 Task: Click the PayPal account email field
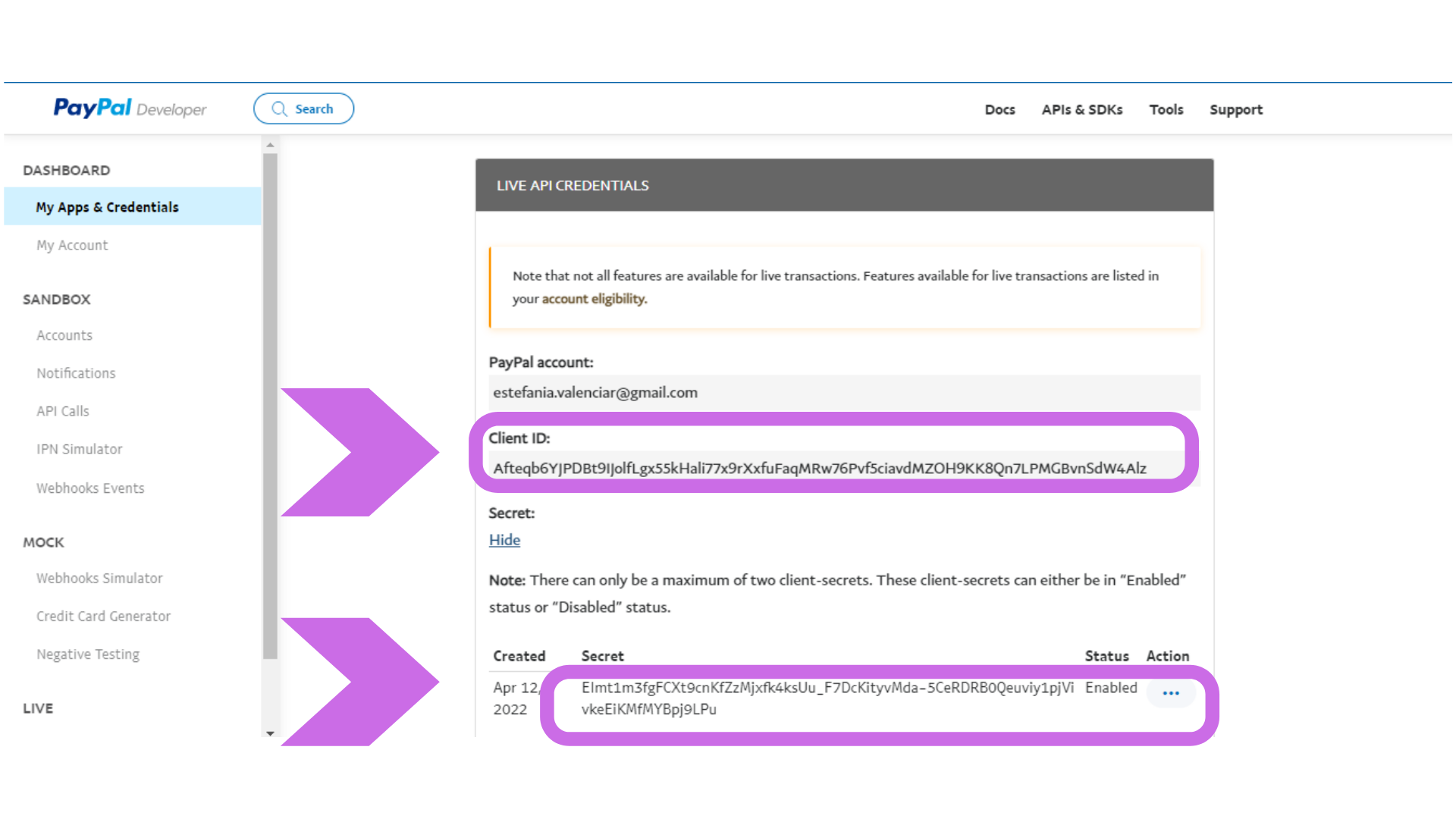tap(844, 392)
